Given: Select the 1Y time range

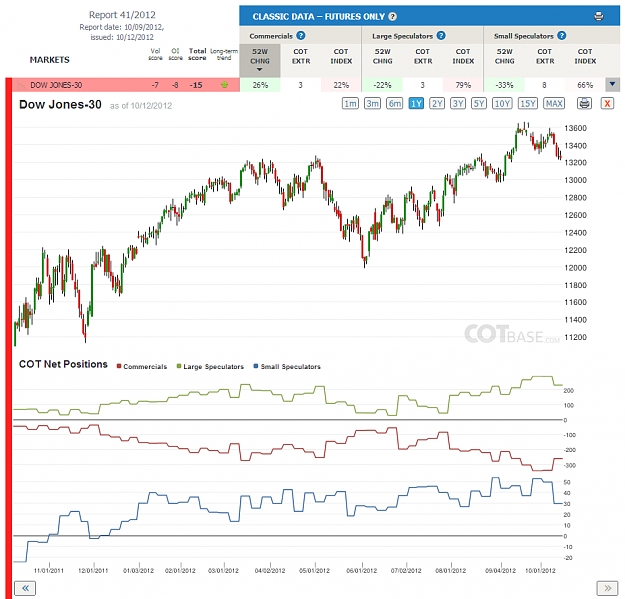Looking at the screenshot, I should pyautogui.click(x=416, y=104).
